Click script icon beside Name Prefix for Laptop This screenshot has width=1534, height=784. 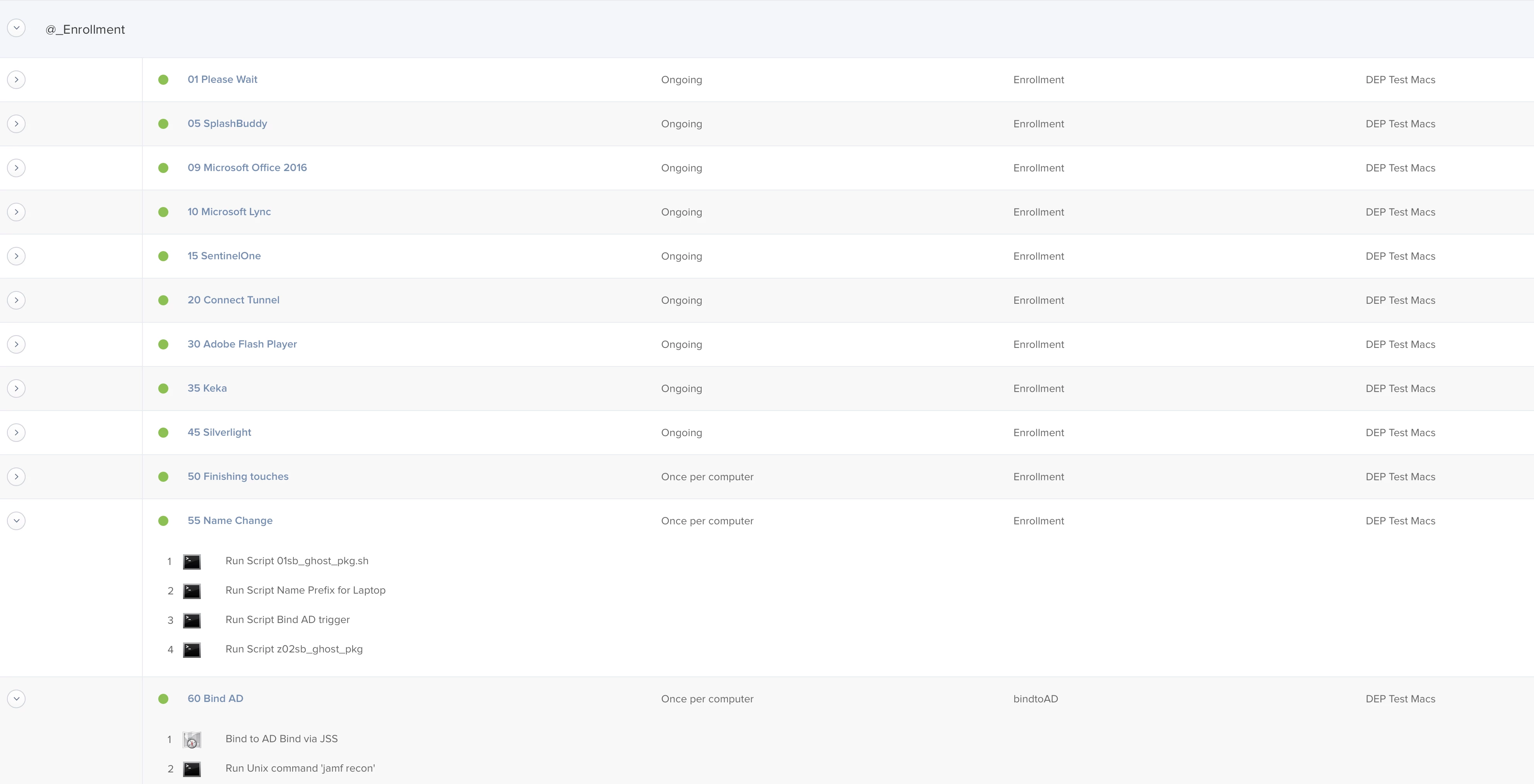[x=192, y=591]
